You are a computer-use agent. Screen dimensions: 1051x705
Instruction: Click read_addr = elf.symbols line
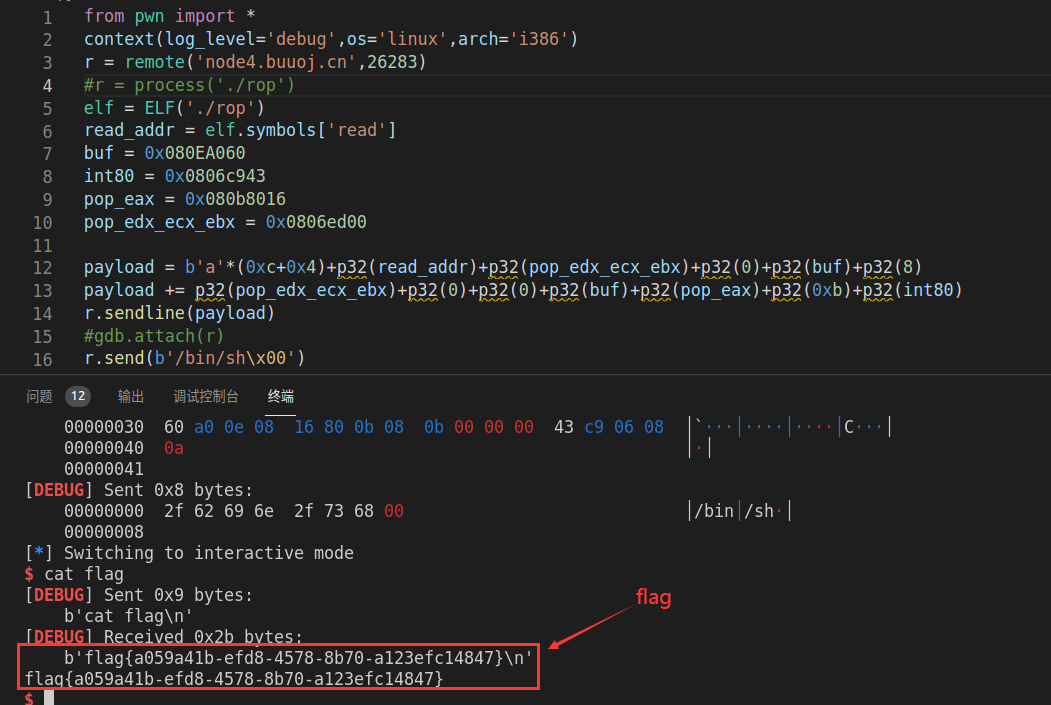click(x=240, y=130)
